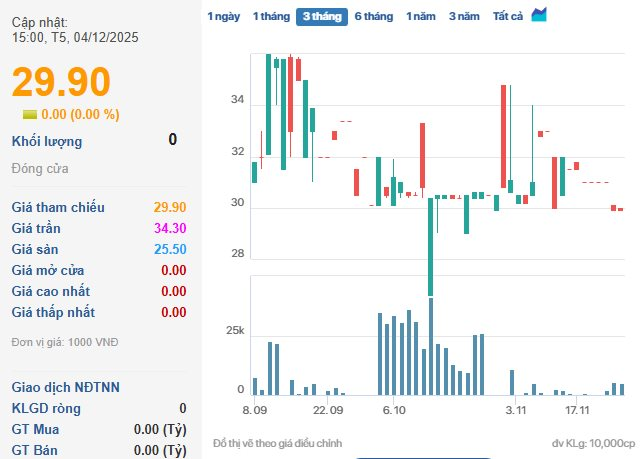Viewport: 644px width, 459px height.
Task: Click the reference price value 29.90
Action: click(x=170, y=207)
